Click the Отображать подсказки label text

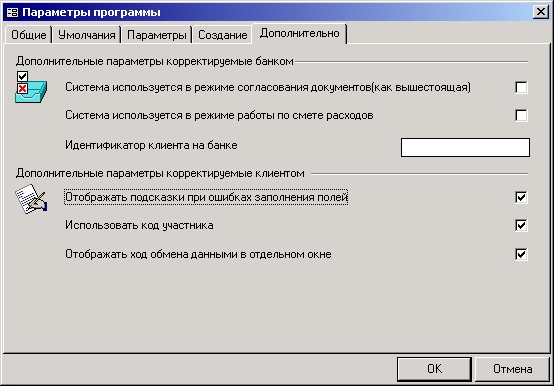[x=207, y=197]
